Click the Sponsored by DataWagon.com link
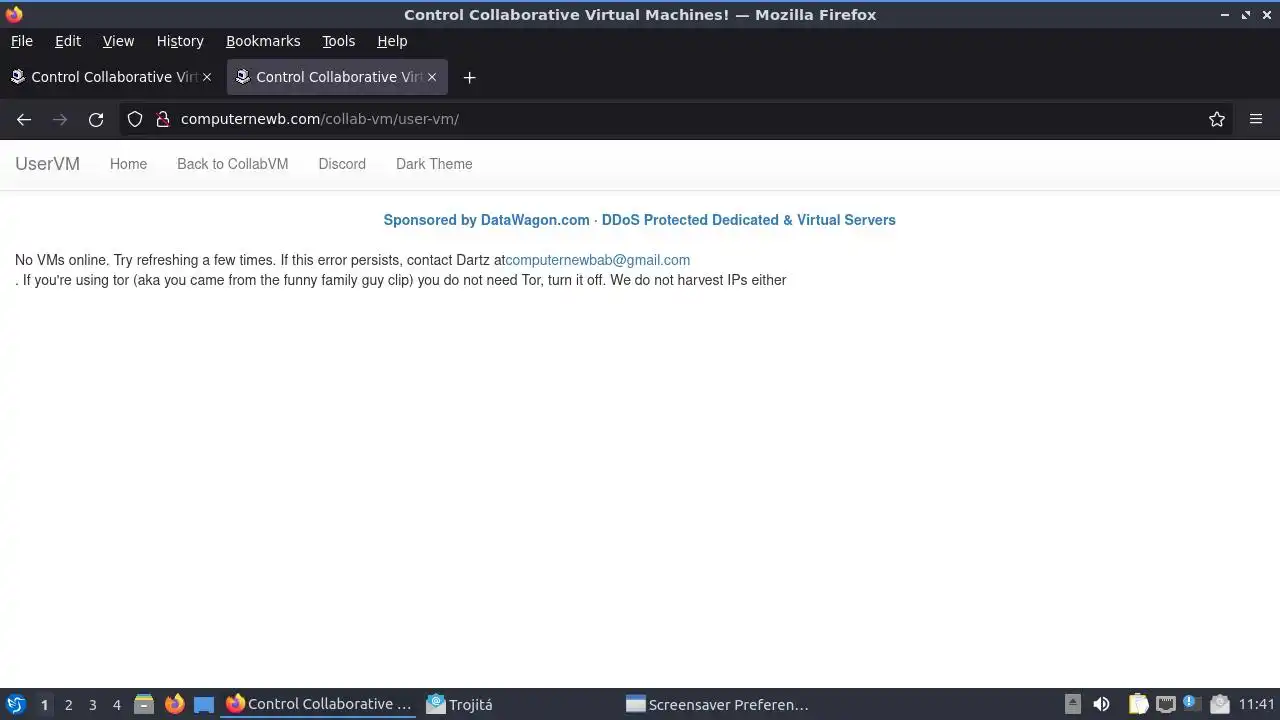This screenshot has width=1280, height=720. [x=639, y=220]
